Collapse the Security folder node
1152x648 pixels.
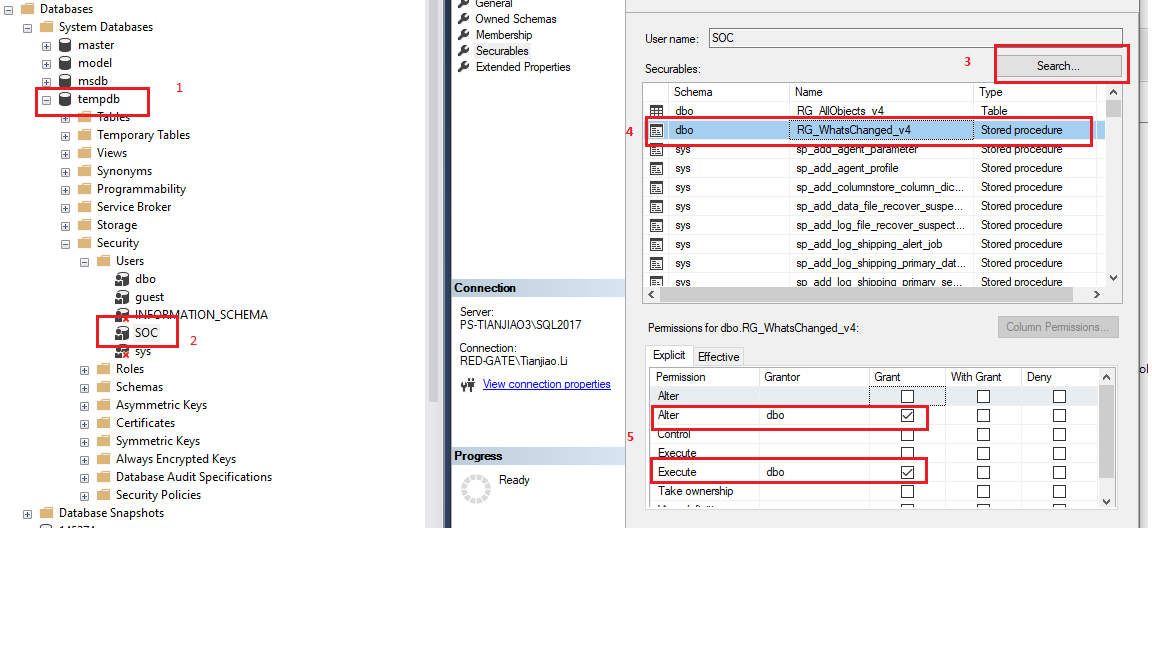tap(65, 244)
